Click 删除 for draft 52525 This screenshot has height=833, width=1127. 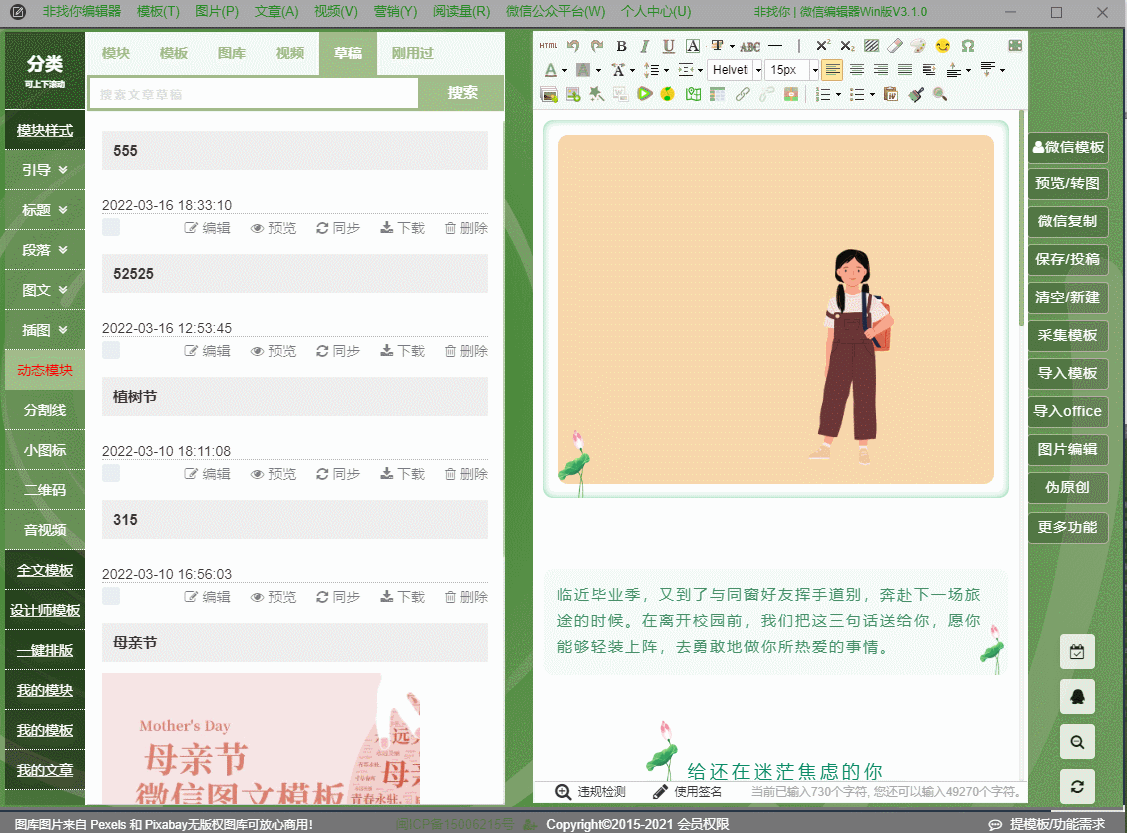[466, 351]
